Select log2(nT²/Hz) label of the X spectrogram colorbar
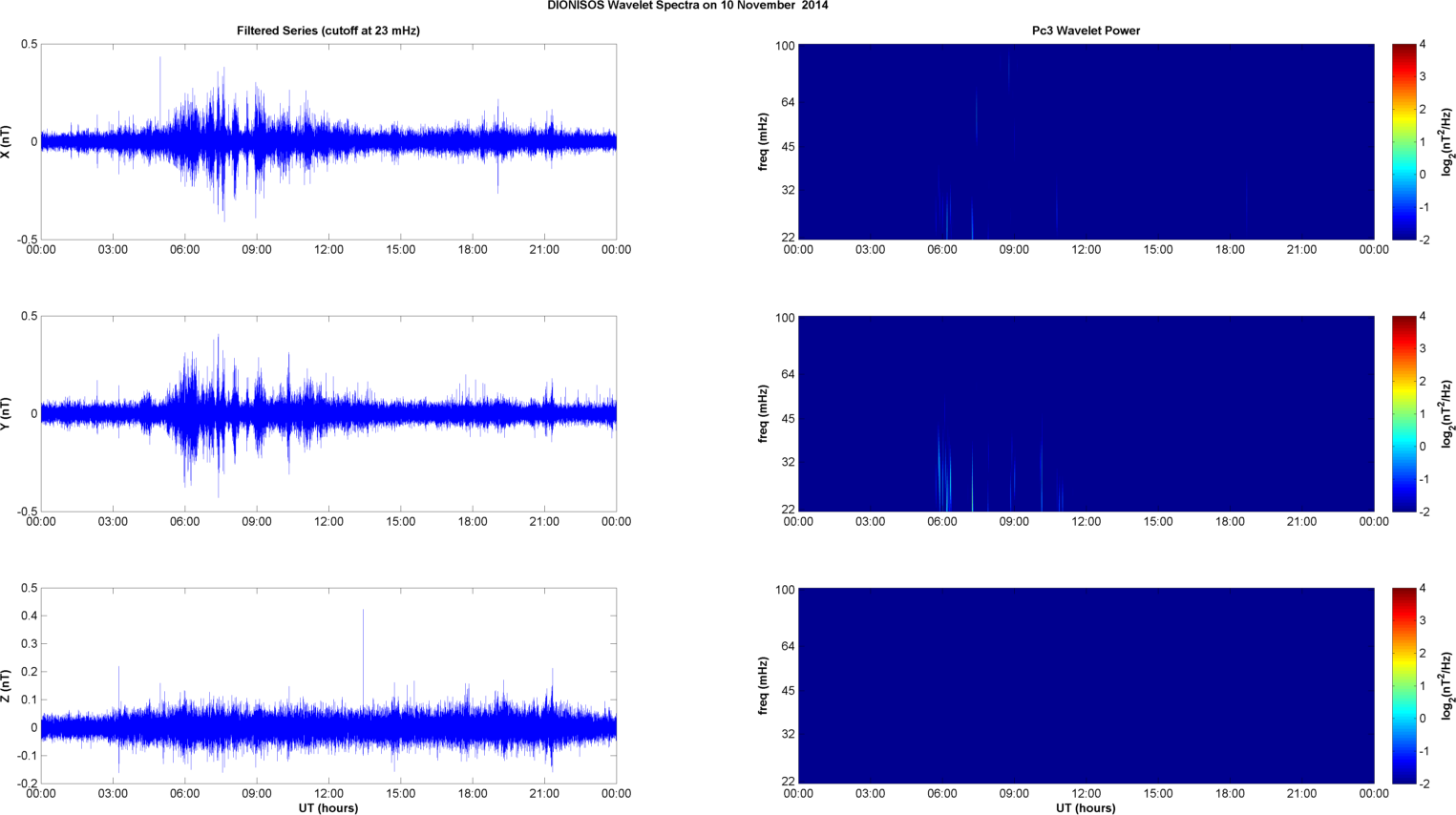The image size is (1456, 815). tap(1447, 142)
